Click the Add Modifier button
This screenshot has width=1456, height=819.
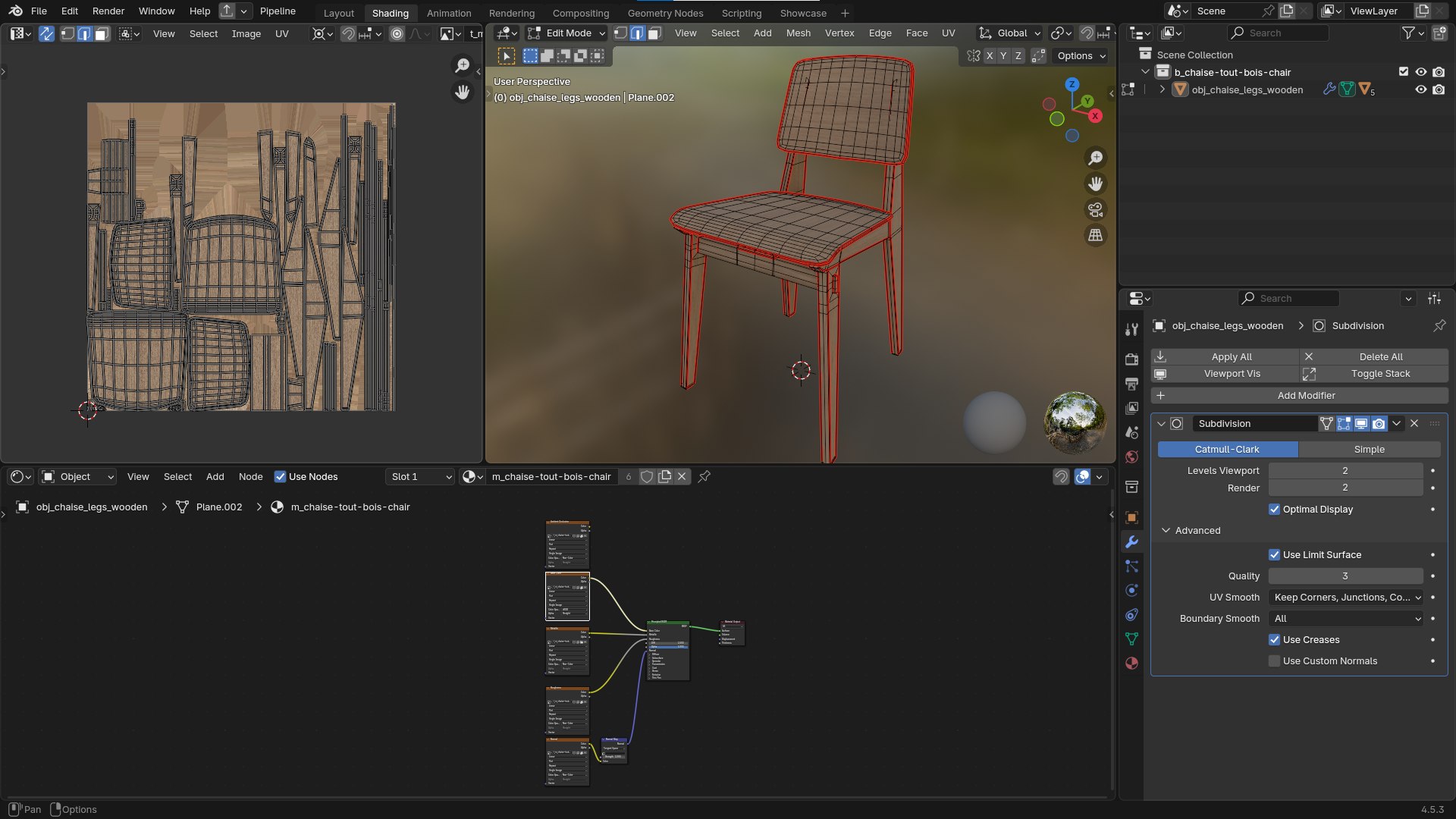coord(1299,396)
